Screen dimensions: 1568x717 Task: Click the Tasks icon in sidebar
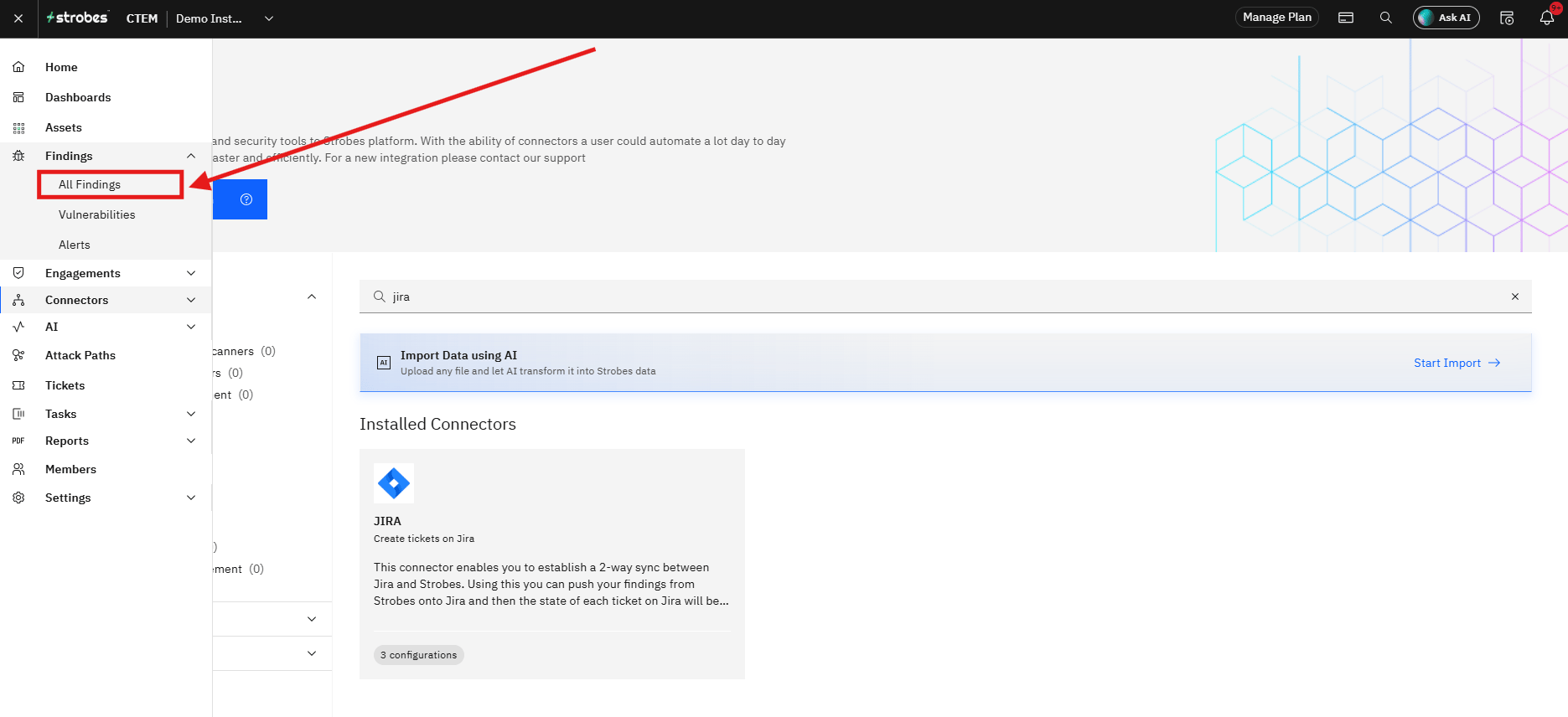pos(18,414)
